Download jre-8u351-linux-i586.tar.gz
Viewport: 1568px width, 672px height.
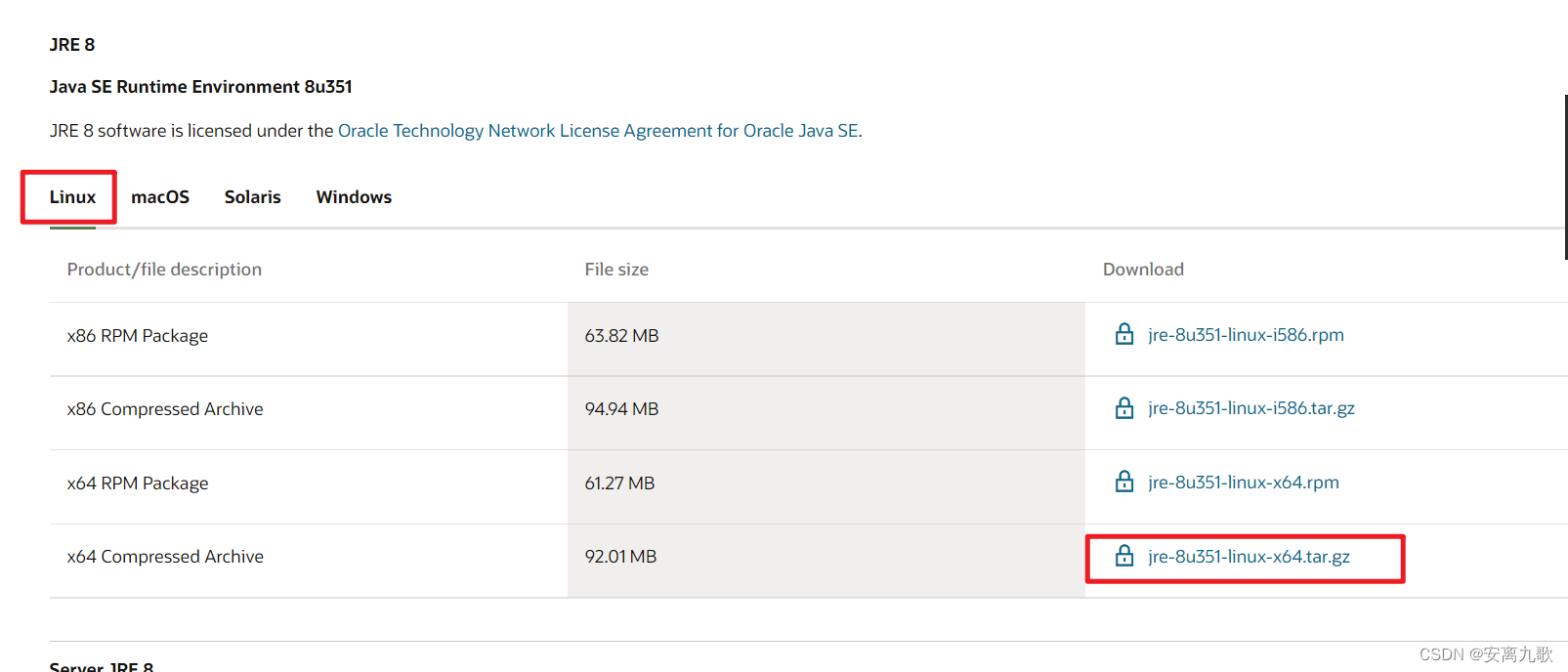[1251, 408]
